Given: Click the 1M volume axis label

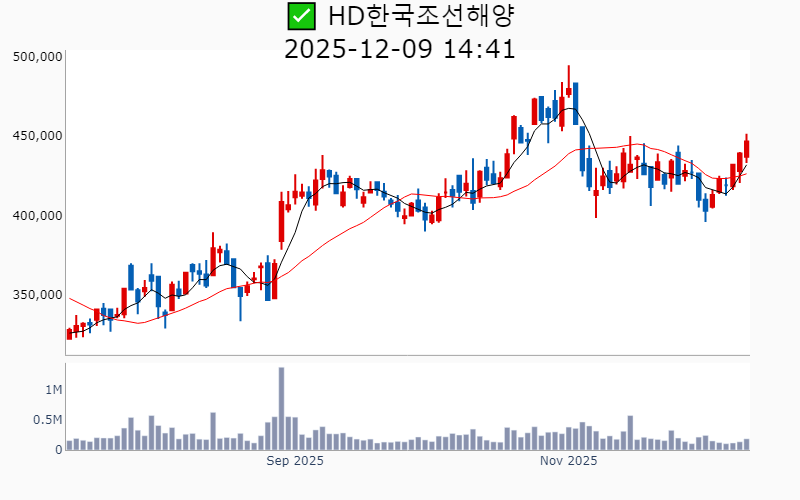Looking at the screenshot, I should point(53,389).
